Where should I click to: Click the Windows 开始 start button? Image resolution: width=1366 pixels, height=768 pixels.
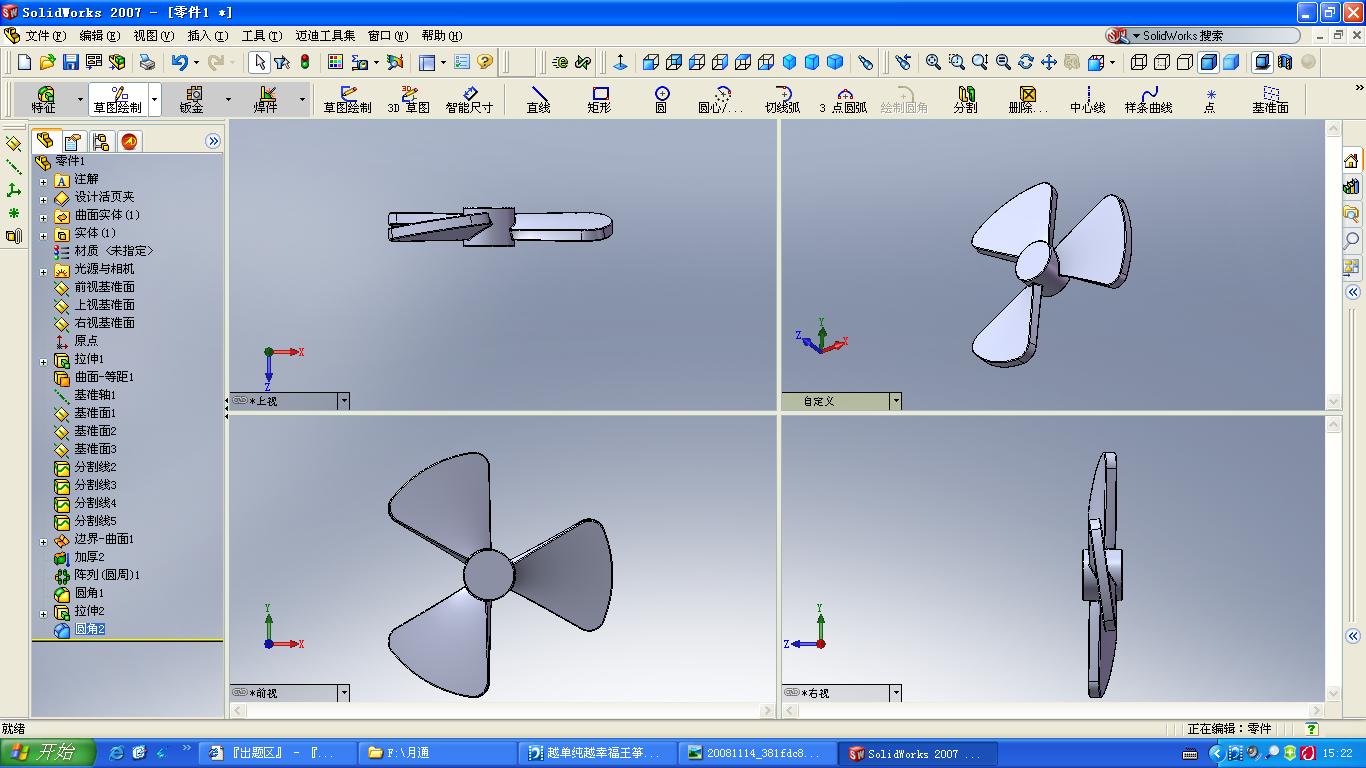point(47,753)
